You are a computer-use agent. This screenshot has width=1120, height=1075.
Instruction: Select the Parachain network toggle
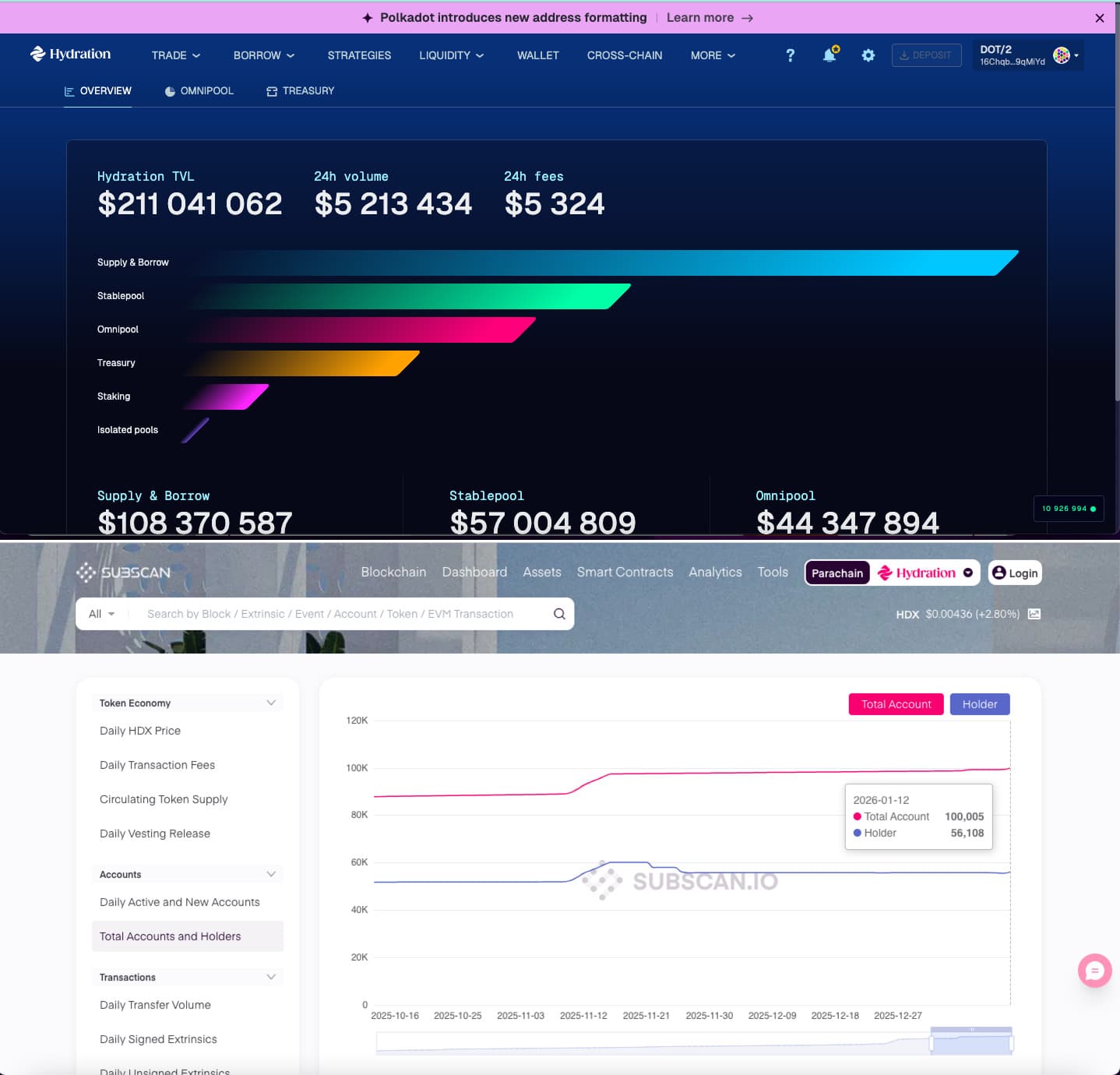pos(836,573)
